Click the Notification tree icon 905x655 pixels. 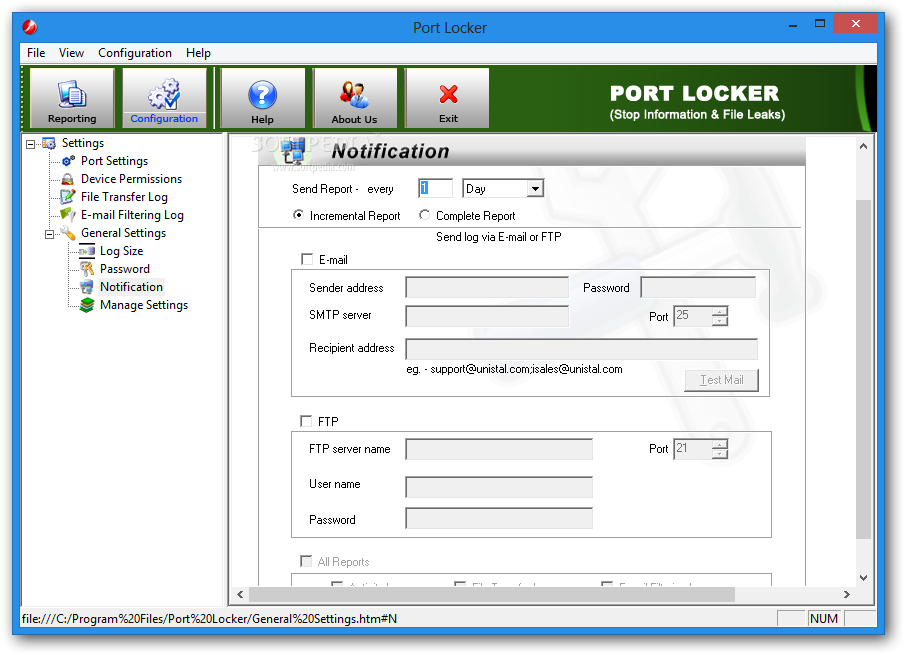pyautogui.click(x=87, y=287)
